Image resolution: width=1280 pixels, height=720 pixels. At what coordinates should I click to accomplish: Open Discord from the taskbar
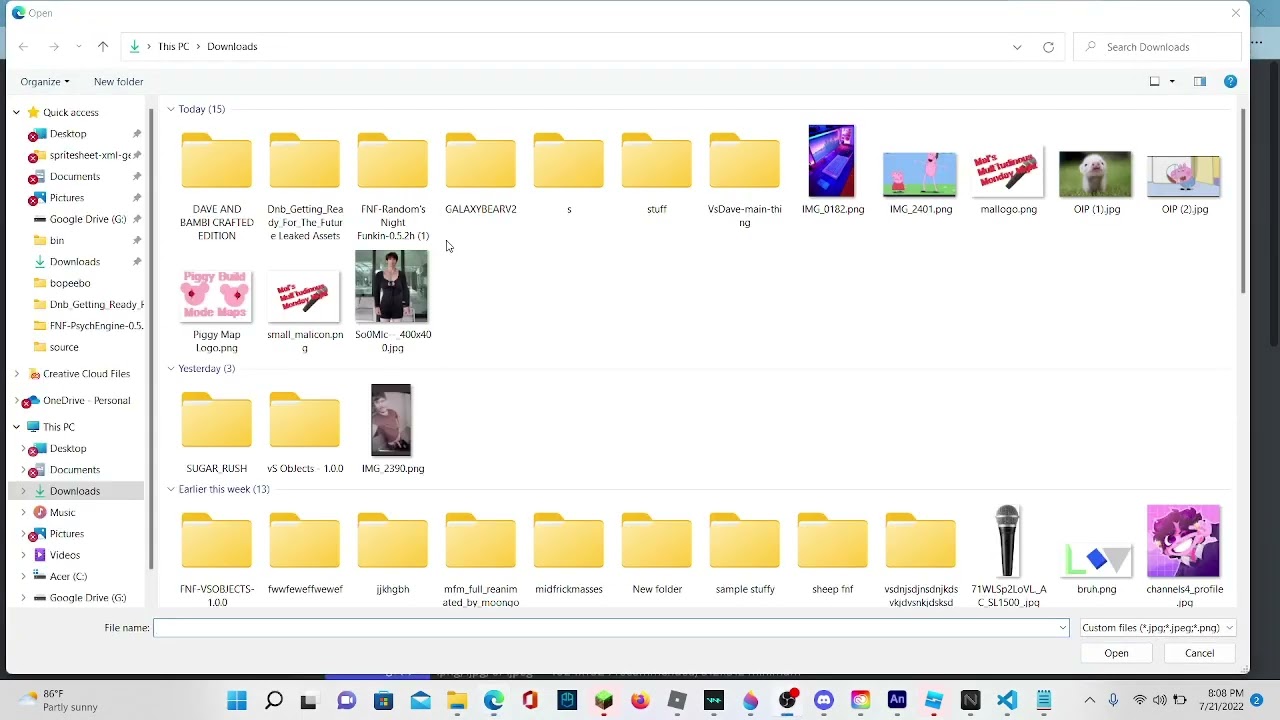point(823,701)
